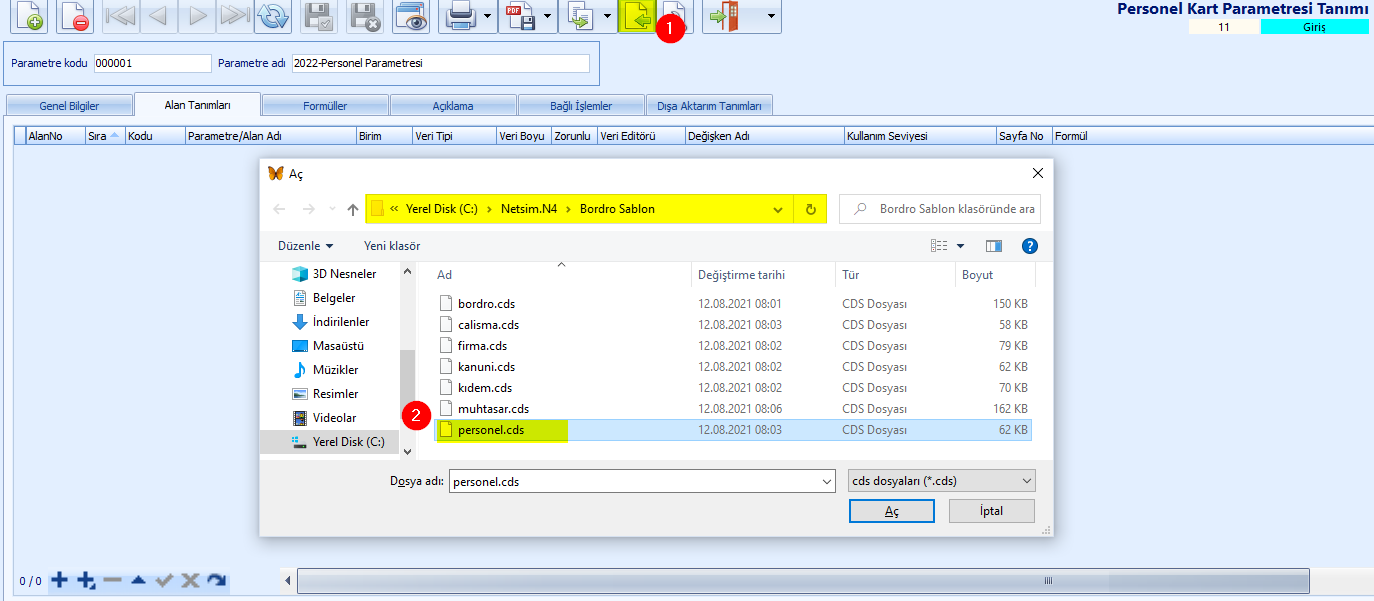
Task: Click the Bordro Sablon klasöründe ara search box
Action: (x=940, y=209)
